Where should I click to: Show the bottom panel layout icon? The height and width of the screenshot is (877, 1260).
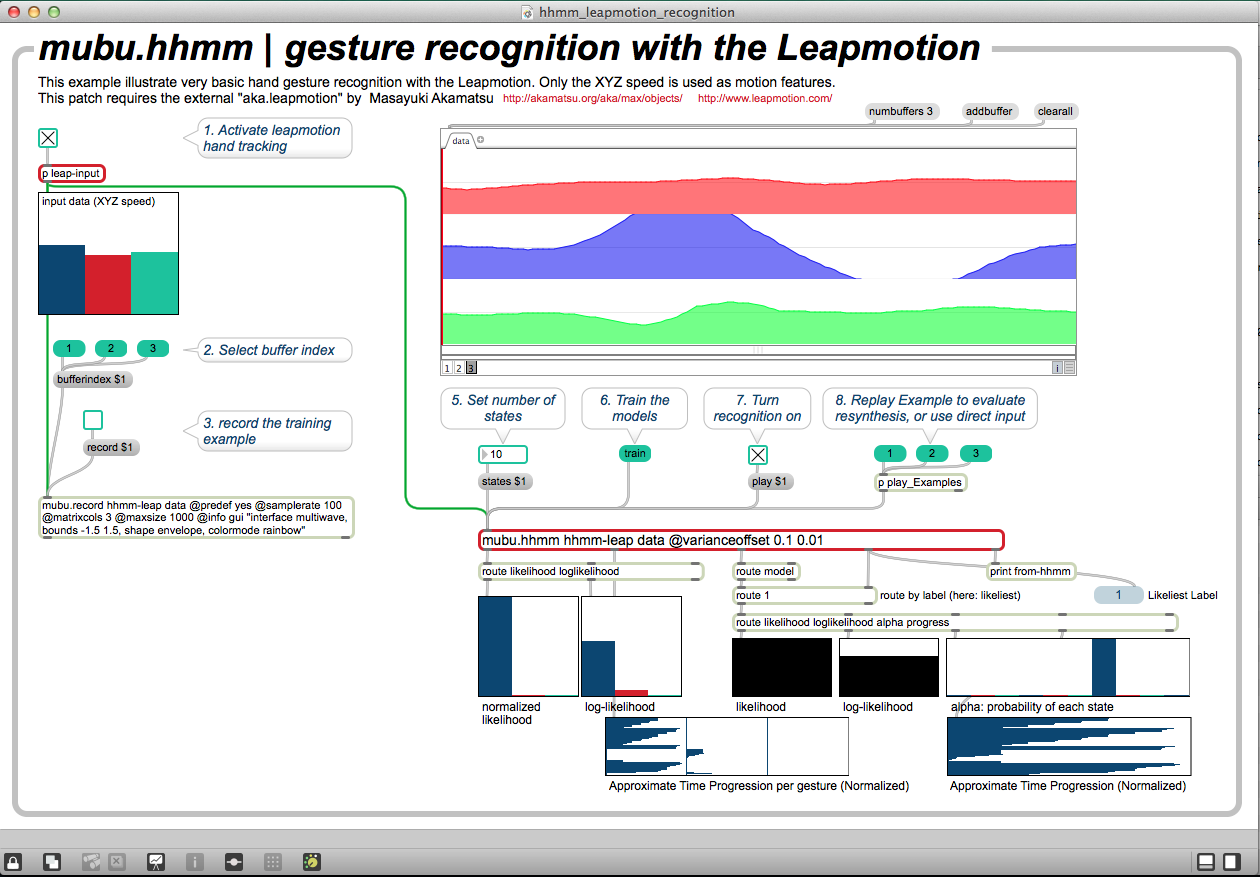tap(1206, 861)
